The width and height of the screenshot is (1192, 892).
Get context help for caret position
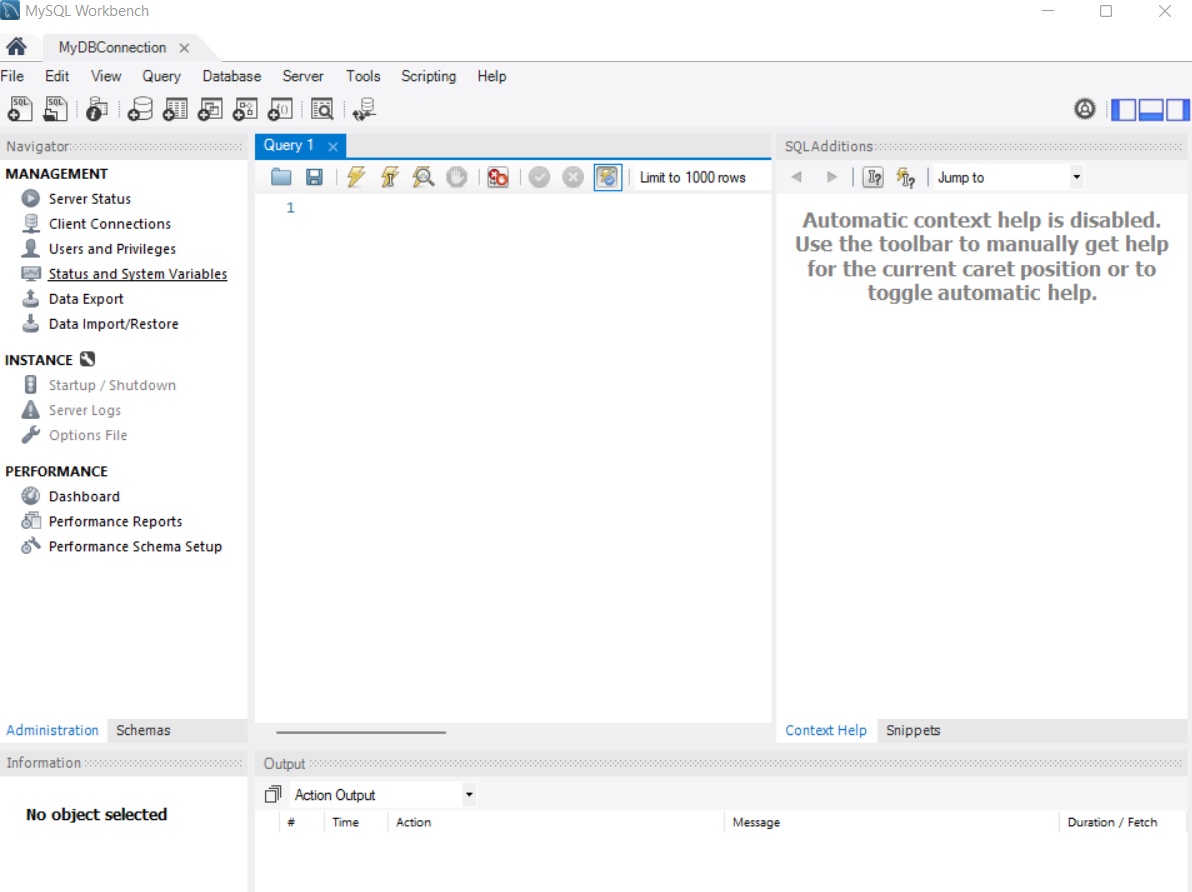point(873,177)
